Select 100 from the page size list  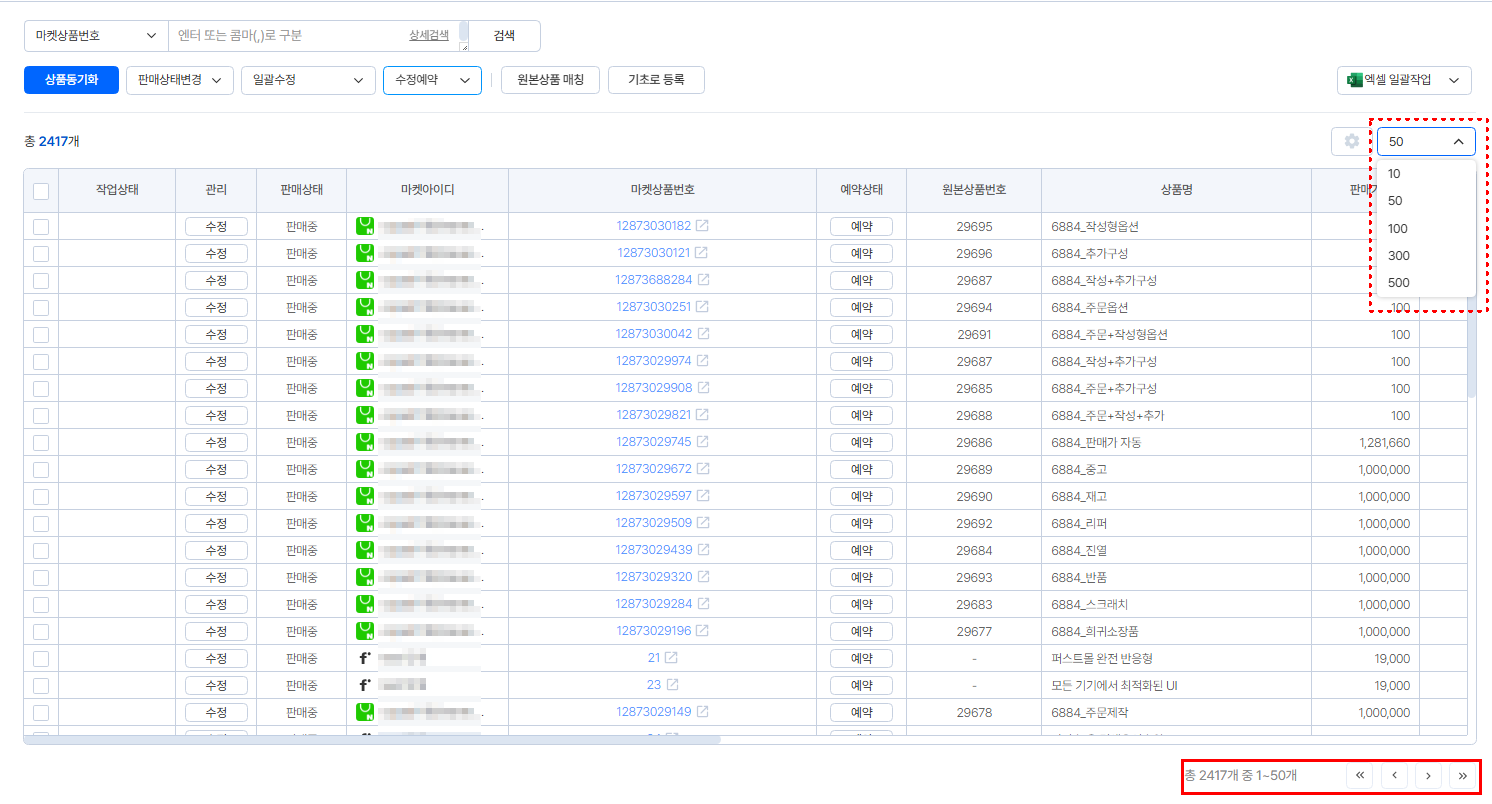[1398, 228]
